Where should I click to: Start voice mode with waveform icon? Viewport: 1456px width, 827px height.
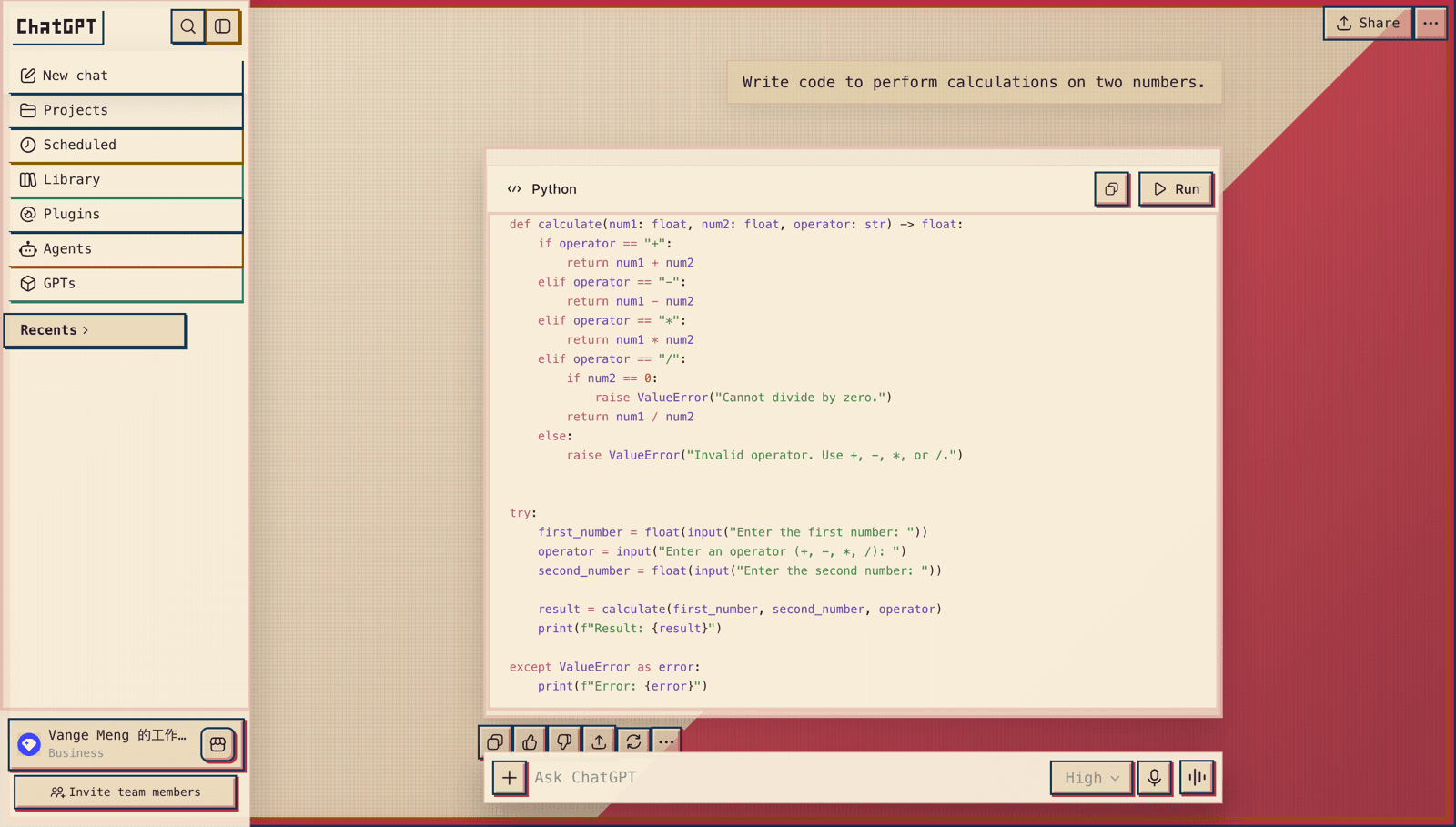coord(1197,778)
